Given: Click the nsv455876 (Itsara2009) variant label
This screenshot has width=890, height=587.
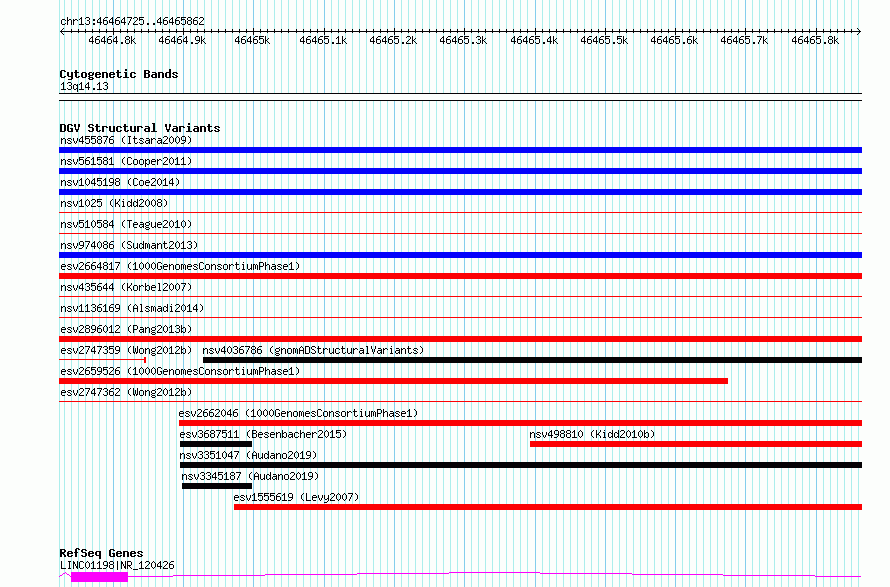Looking at the screenshot, I should point(126,140).
